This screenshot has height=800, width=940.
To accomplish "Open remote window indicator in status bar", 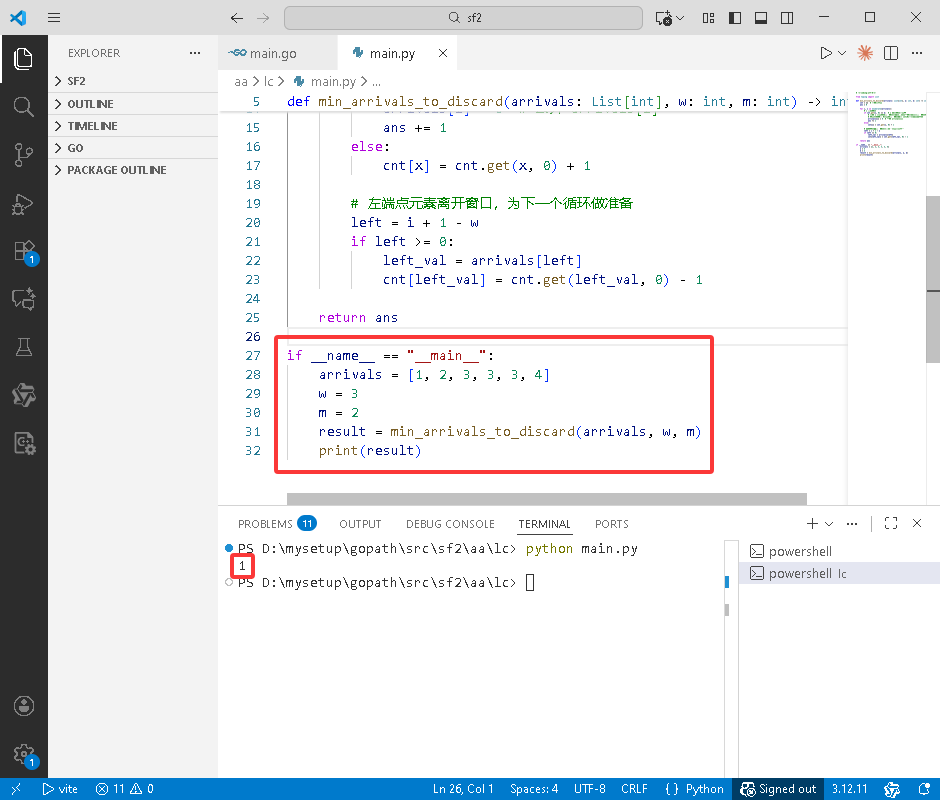I will coord(16,789).
